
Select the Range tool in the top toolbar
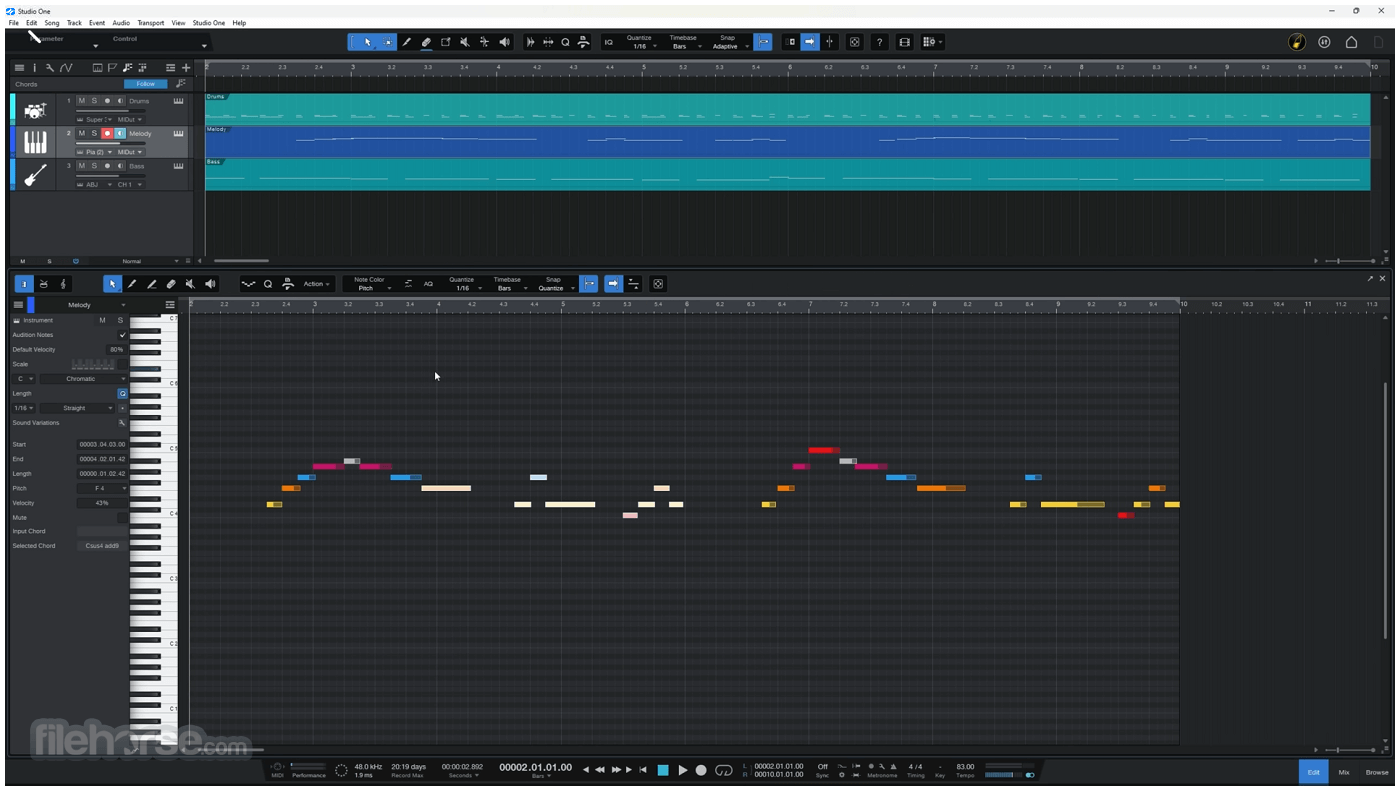387,42
